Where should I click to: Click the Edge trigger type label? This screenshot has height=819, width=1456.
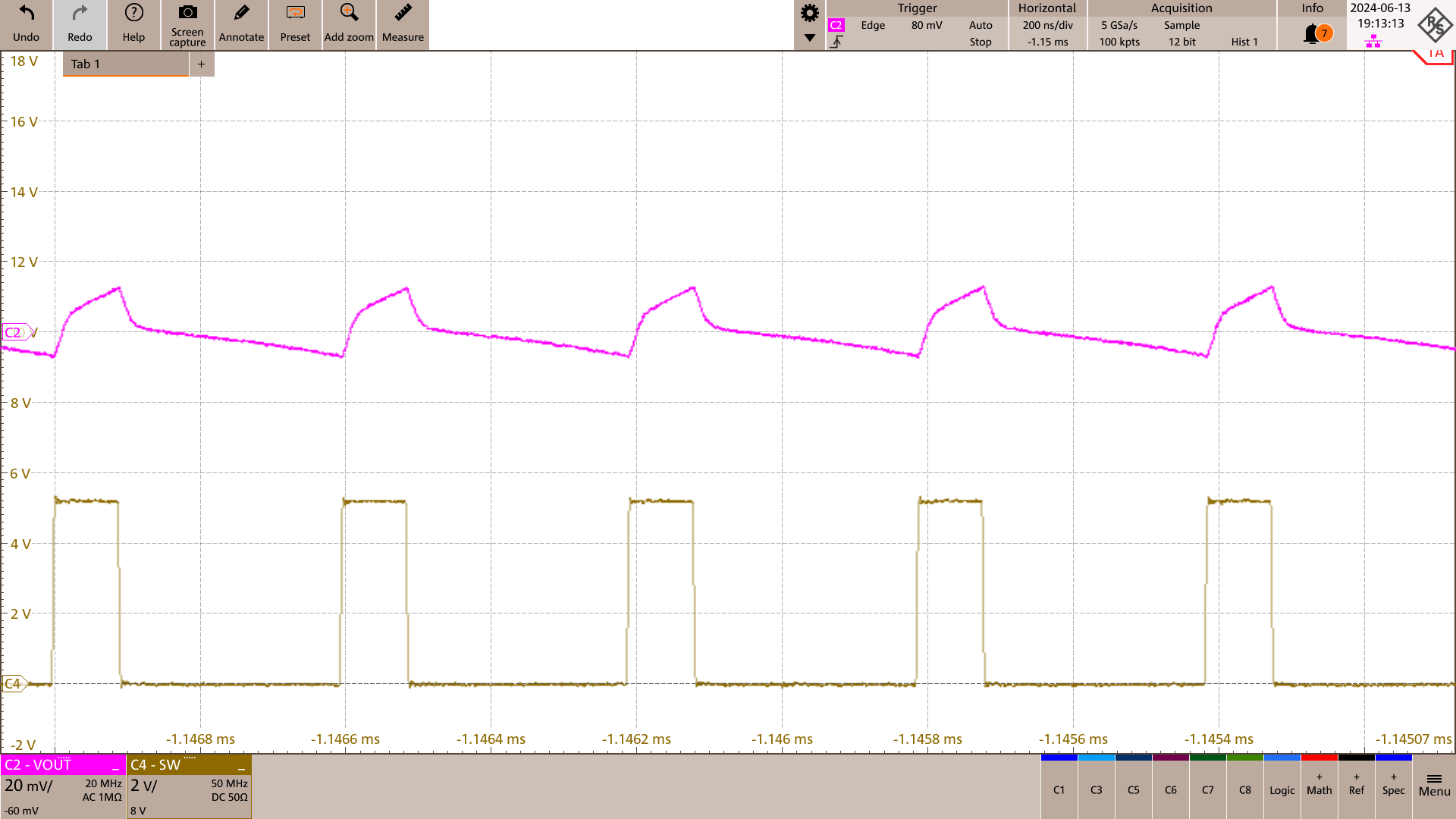coord(873,25)
